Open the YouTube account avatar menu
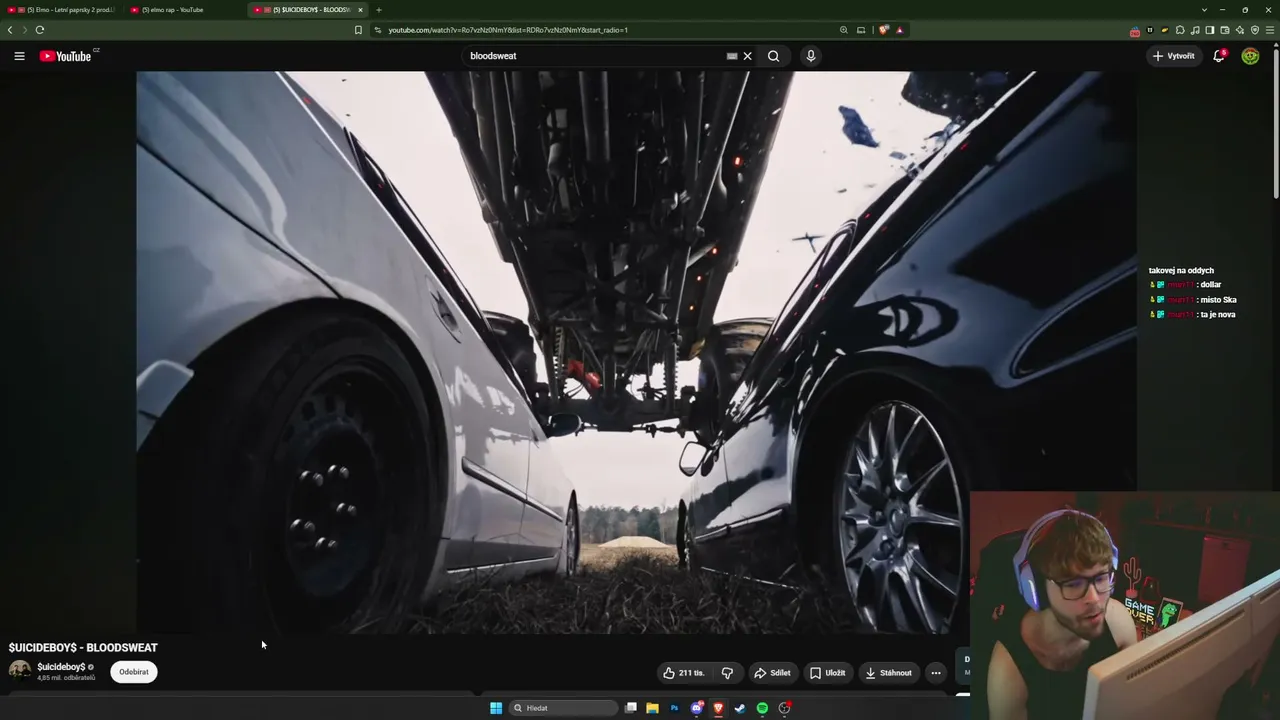This screenshot has width=1280, height=720. click(x=1250, y=56)
